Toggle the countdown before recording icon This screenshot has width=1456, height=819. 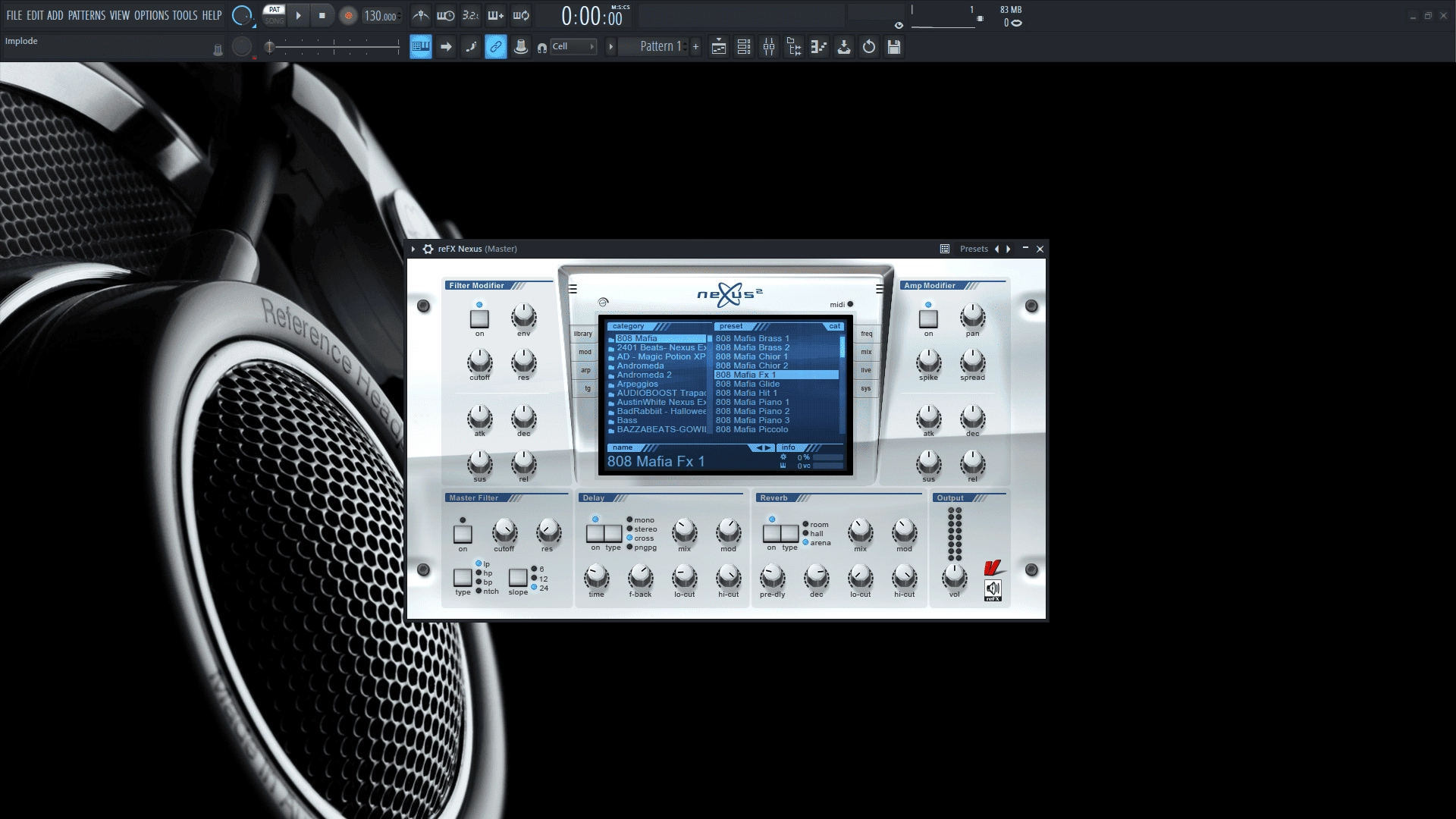471,15
